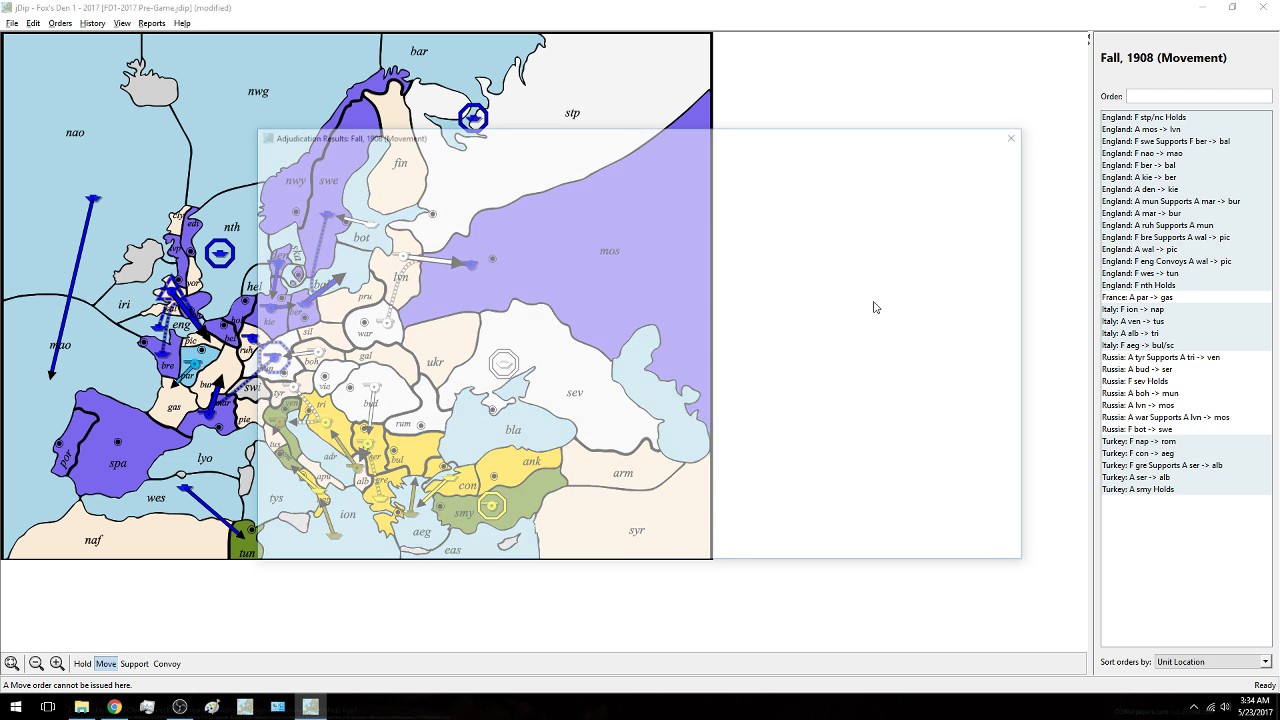Select order 'England: F eng Convoys A wal -> pic'
The width and height of the screenshot is (1280, 720).
coord(1186,261)
